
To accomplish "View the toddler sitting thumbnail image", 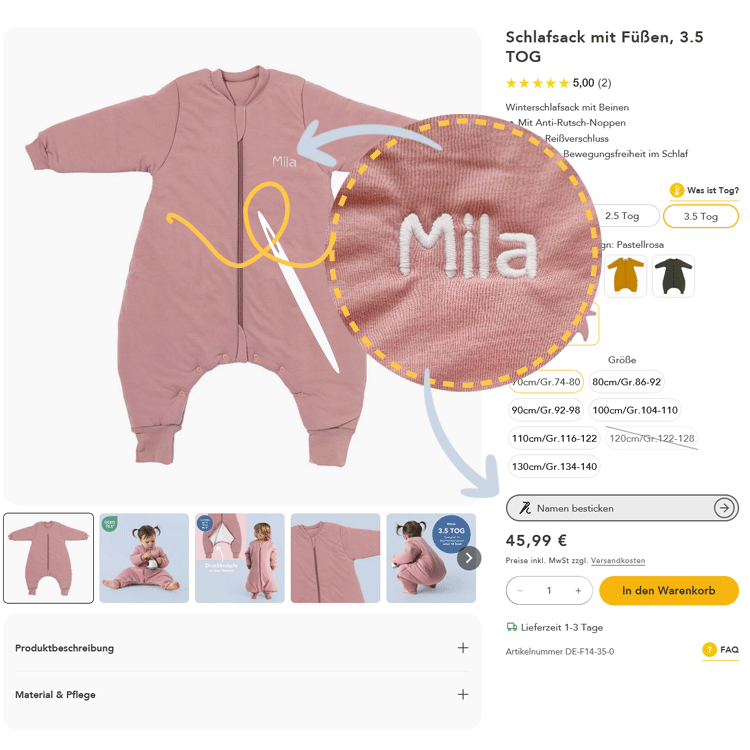I will pyautogui.click(x=144, y=558).
